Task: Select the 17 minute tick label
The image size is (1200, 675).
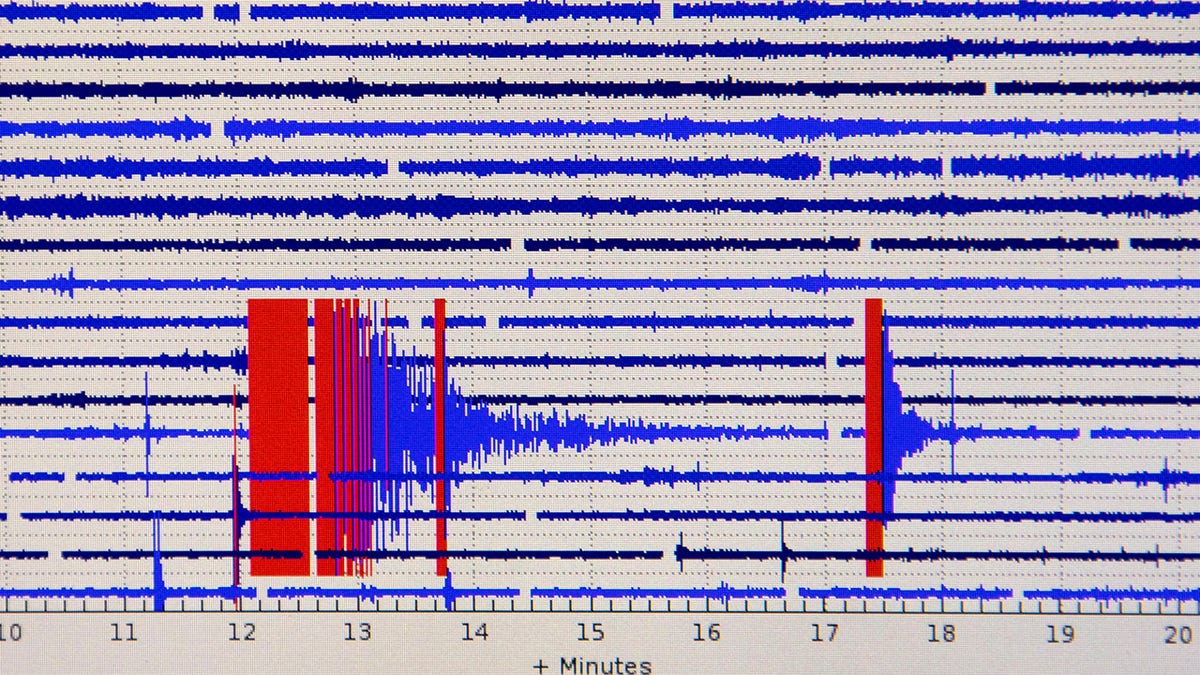Action: point(824,633)
